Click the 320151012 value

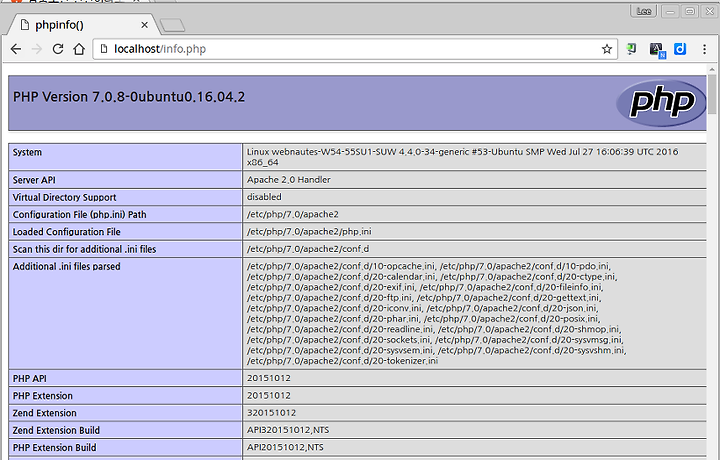(x=271, y=413)
